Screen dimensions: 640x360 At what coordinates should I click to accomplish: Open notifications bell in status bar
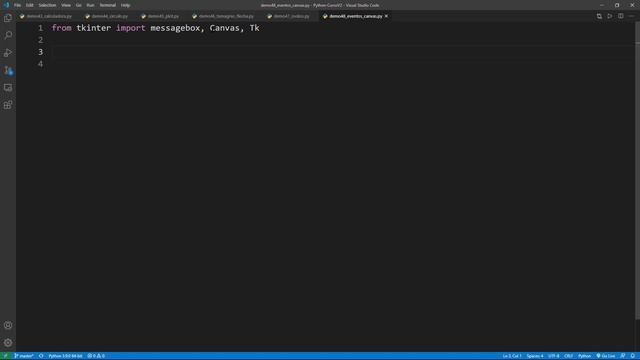(633, 356)
